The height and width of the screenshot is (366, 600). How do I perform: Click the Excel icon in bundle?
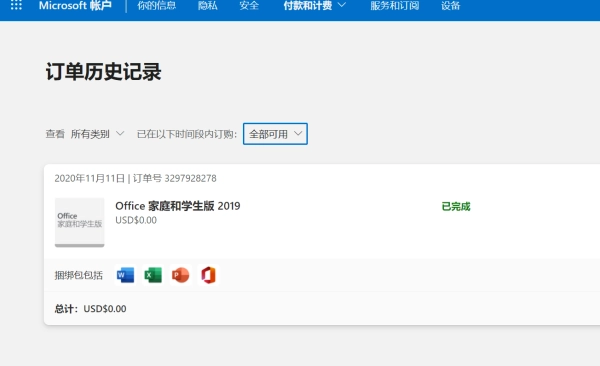pyautogui.click(x=153, y=275)
